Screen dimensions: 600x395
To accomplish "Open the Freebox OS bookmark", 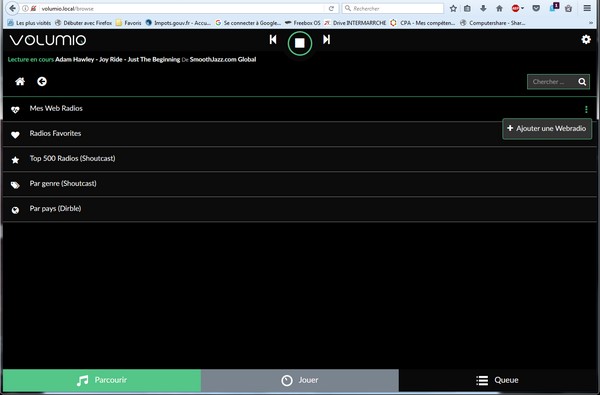I will coord(303,23).
